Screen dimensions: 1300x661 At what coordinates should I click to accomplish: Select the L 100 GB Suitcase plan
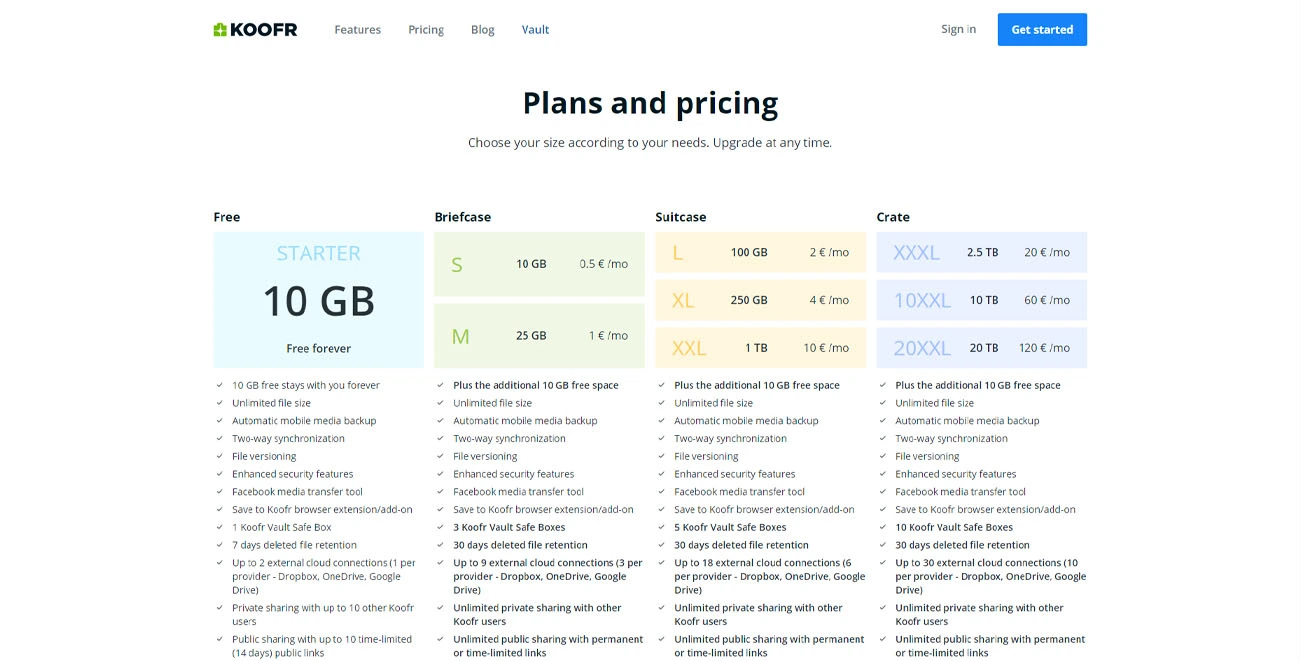coord(760,252)
